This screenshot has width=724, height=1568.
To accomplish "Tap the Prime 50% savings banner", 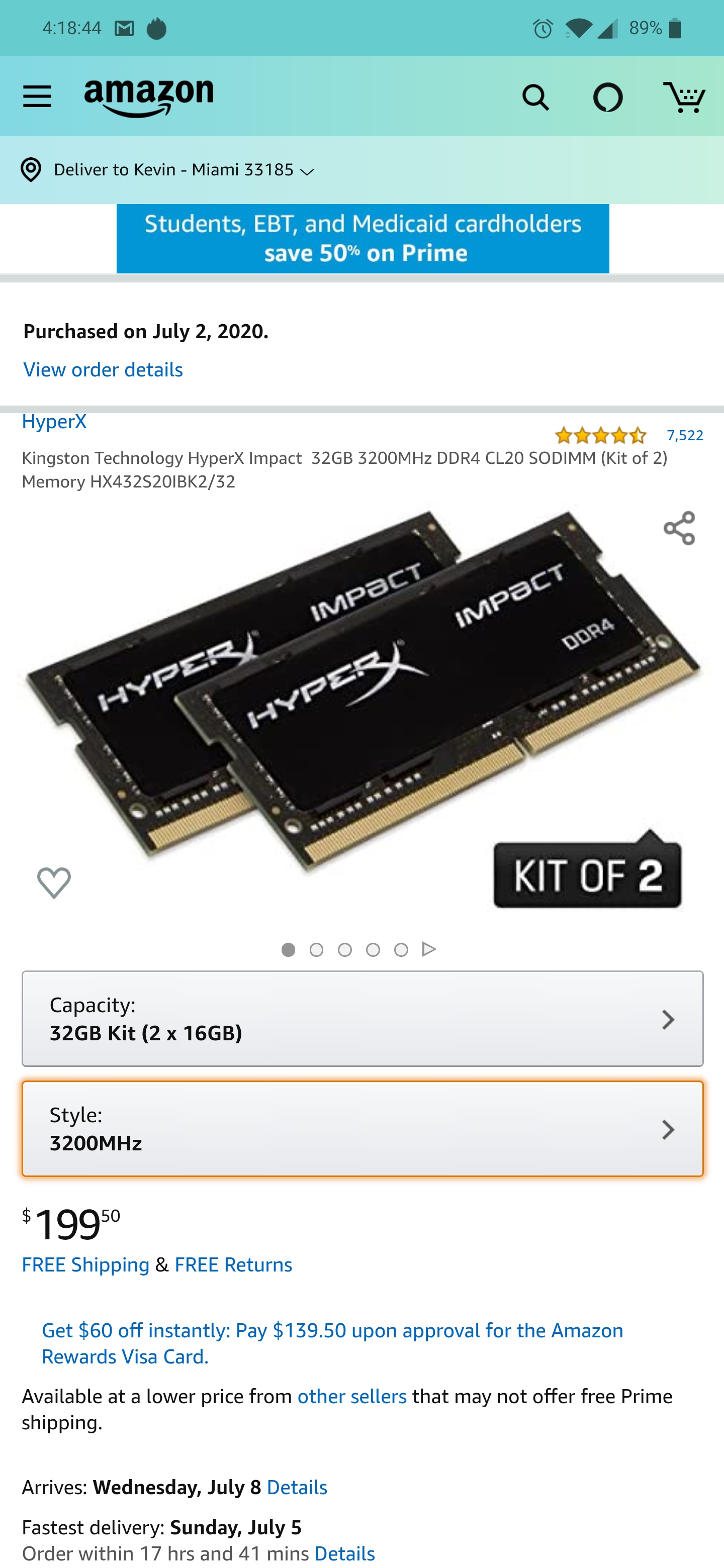I will click(x=363, y=239).
